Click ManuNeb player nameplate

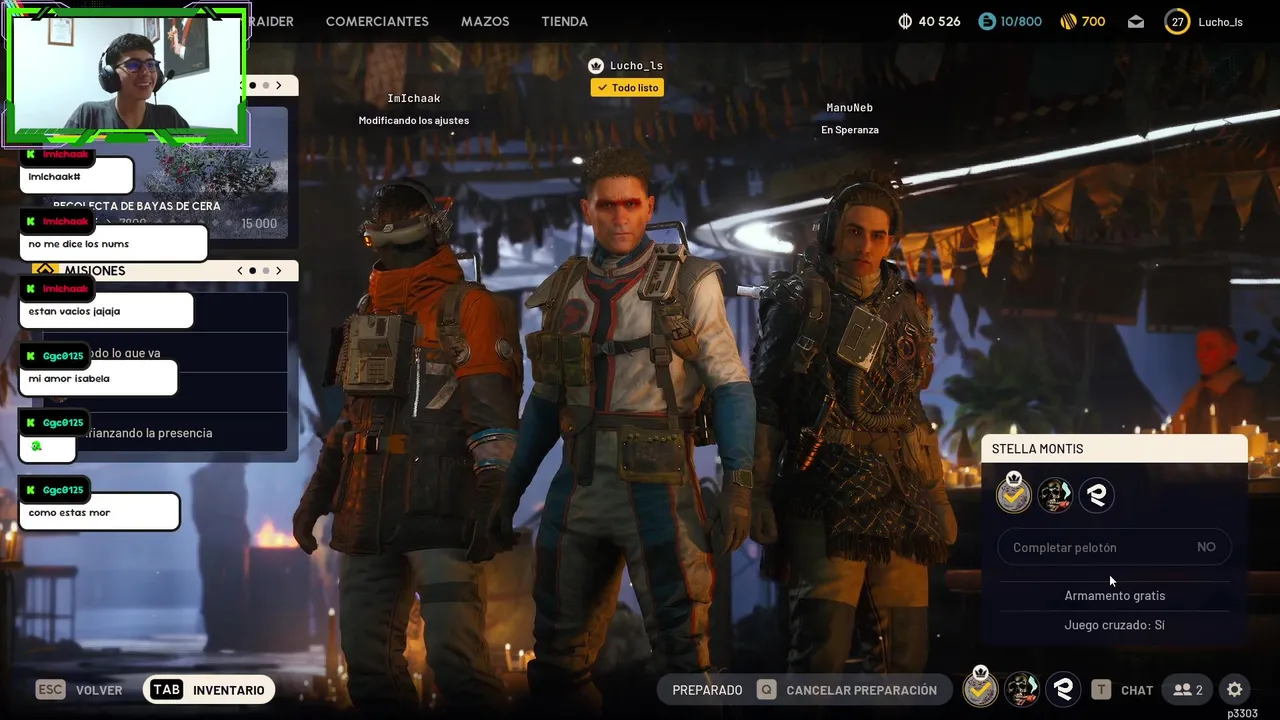point(849,107)
